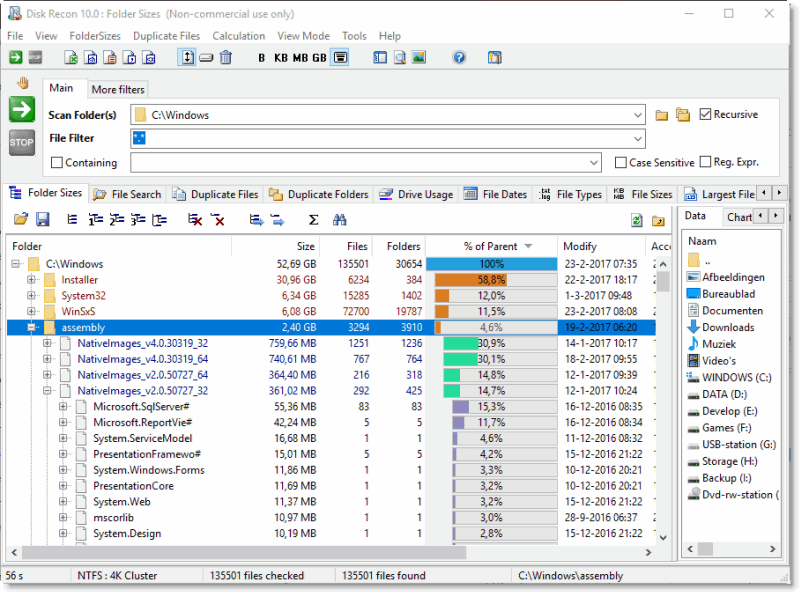
Task: Show sizes in KB
Action: tap(281, 58)
